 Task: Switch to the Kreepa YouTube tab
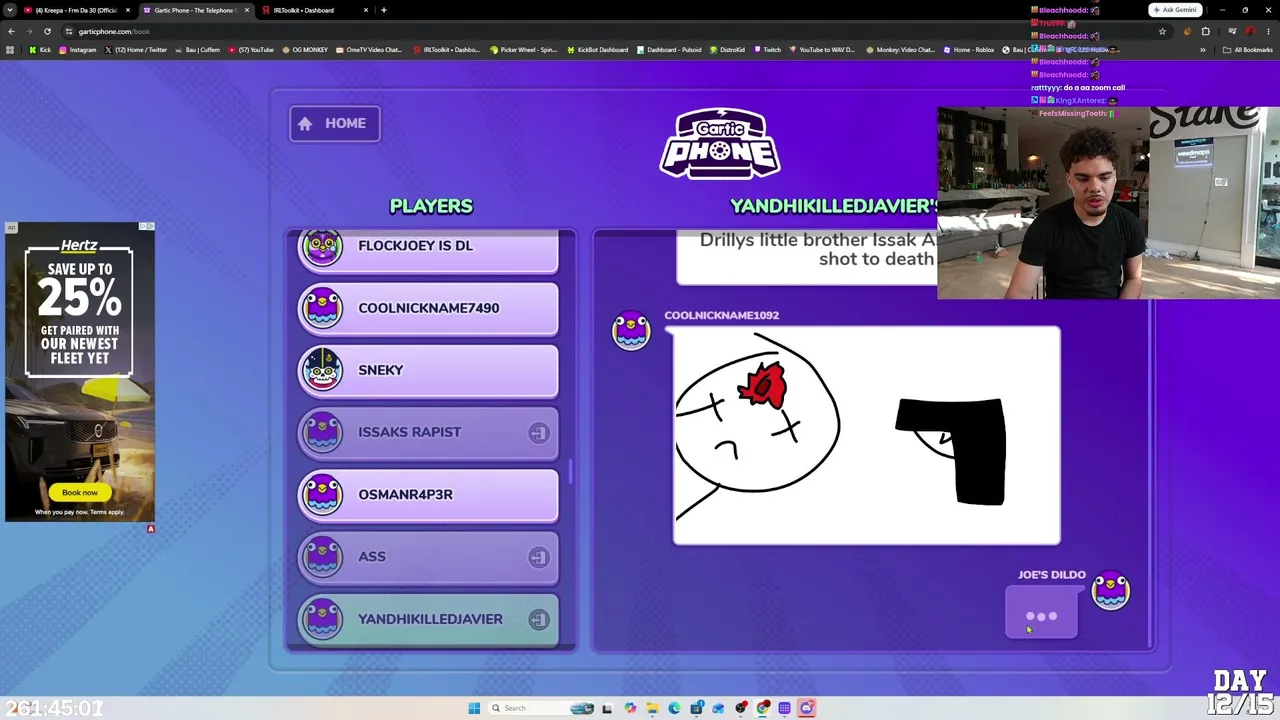click(76, 10)
